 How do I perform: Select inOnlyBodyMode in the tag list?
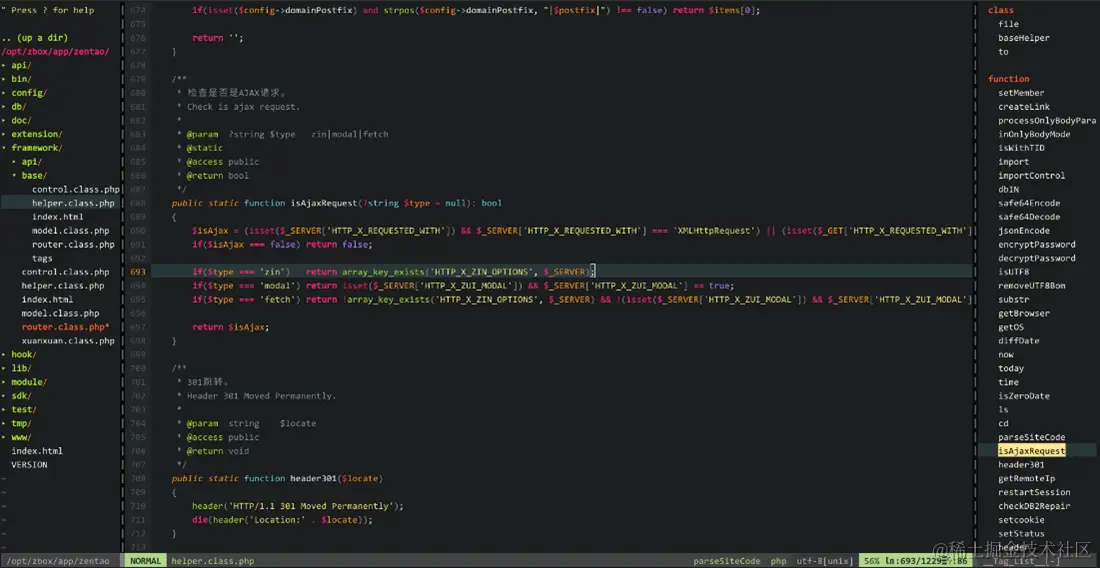click(x=1034, y=134)
